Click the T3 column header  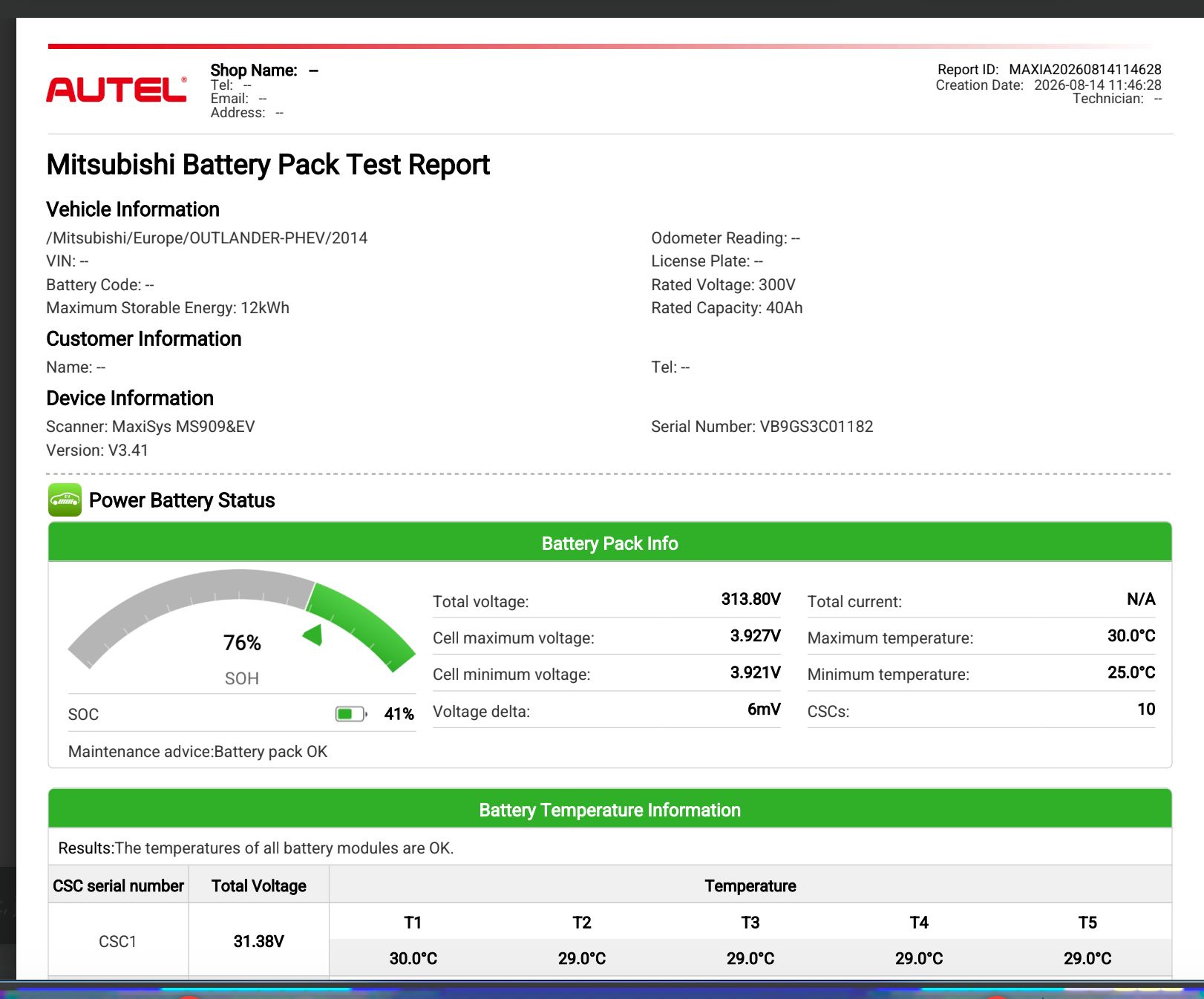pyautogui.click(x=750, y=923)
